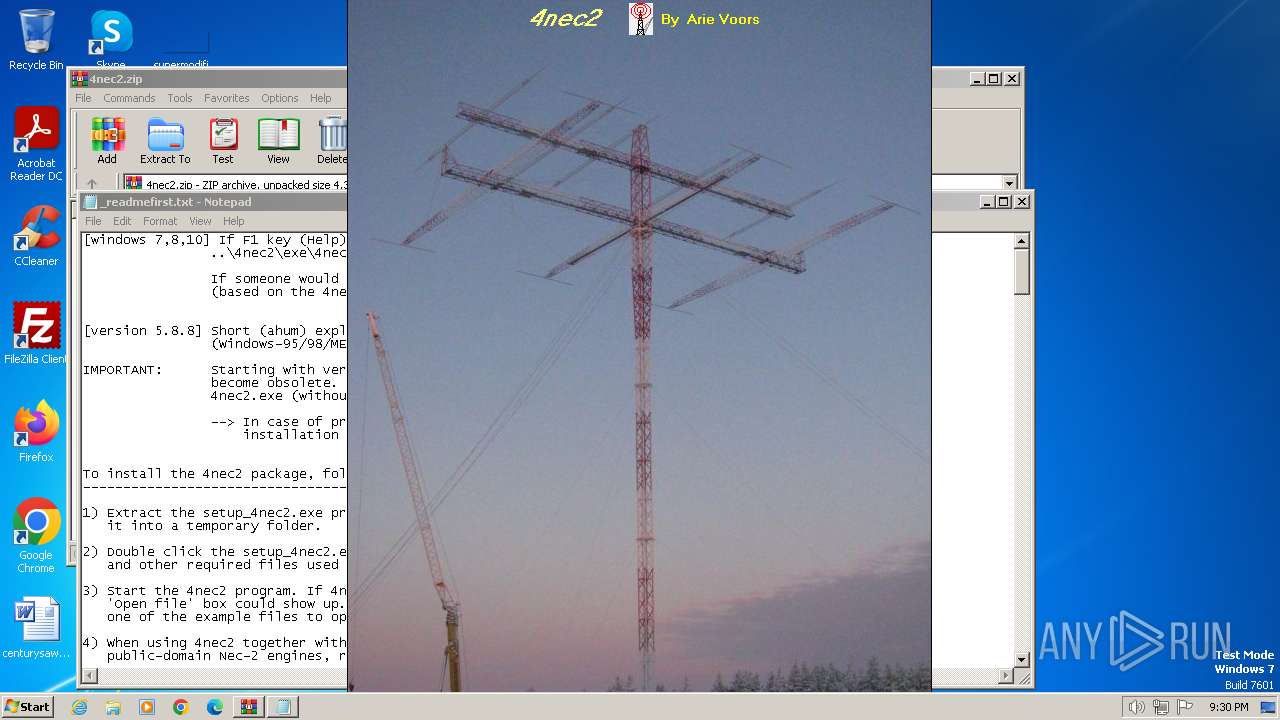This screenshot has width=1280, height=720.
Task: Click the View file icon in WinRAR
Action: [x=278, y=141]
